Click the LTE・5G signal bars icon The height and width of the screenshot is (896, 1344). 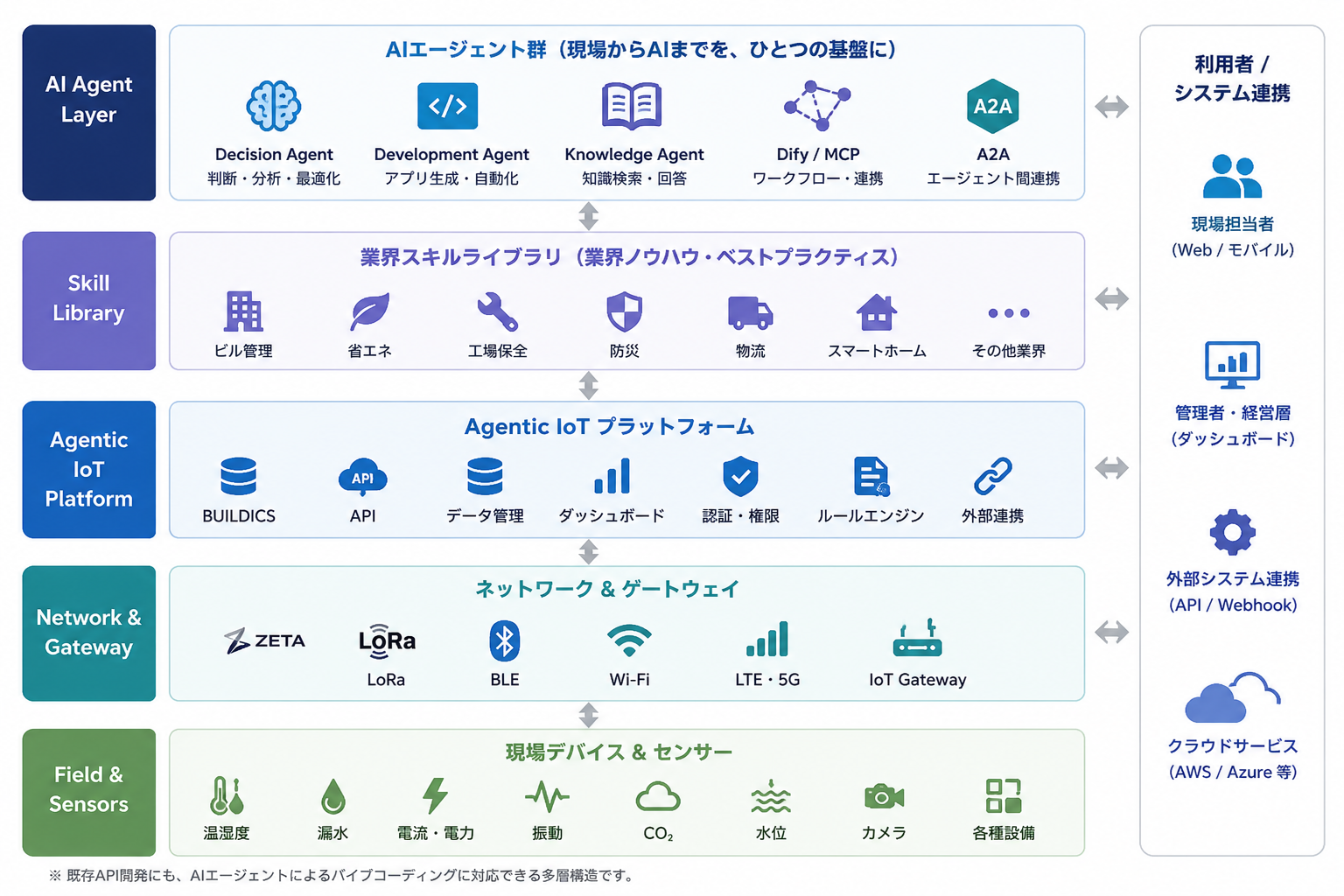(x=767, y=639)
